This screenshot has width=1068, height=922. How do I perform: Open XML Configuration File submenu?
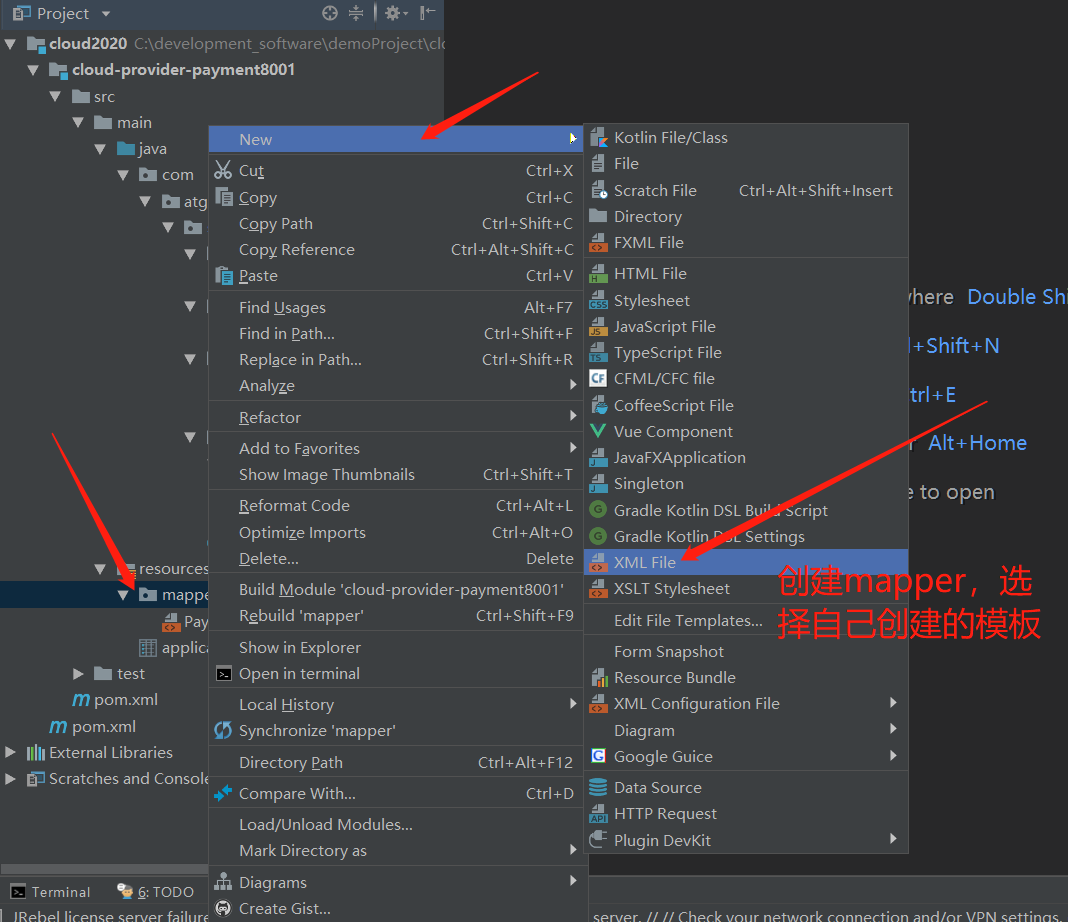[746, 703]
